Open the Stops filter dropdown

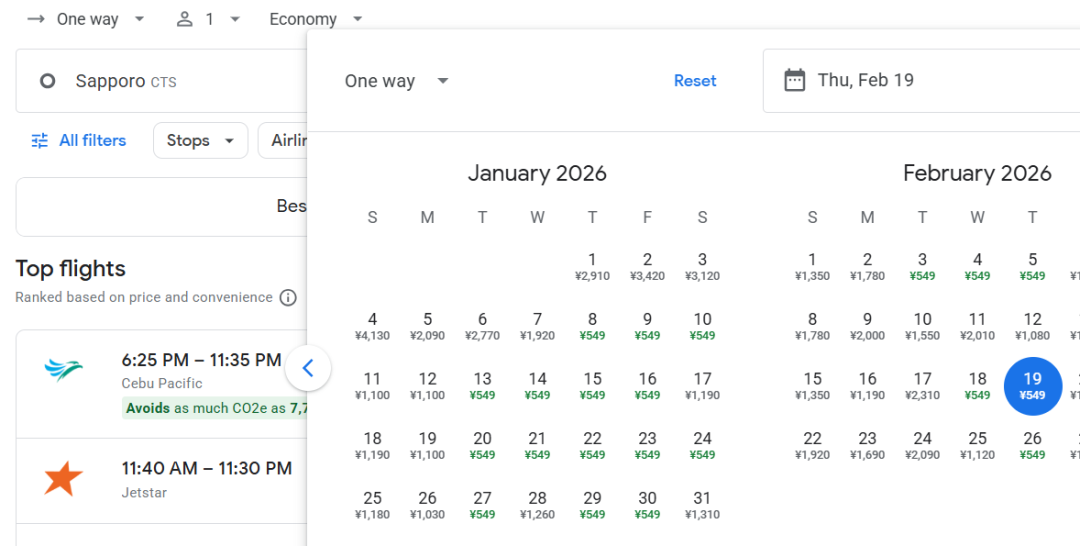click(x=200, y=141)
